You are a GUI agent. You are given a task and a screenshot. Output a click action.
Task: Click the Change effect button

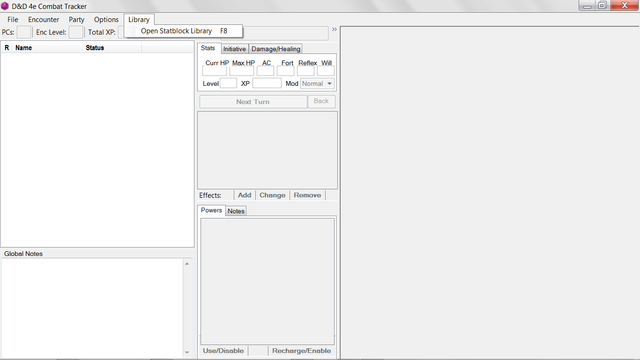click(272, 195)
